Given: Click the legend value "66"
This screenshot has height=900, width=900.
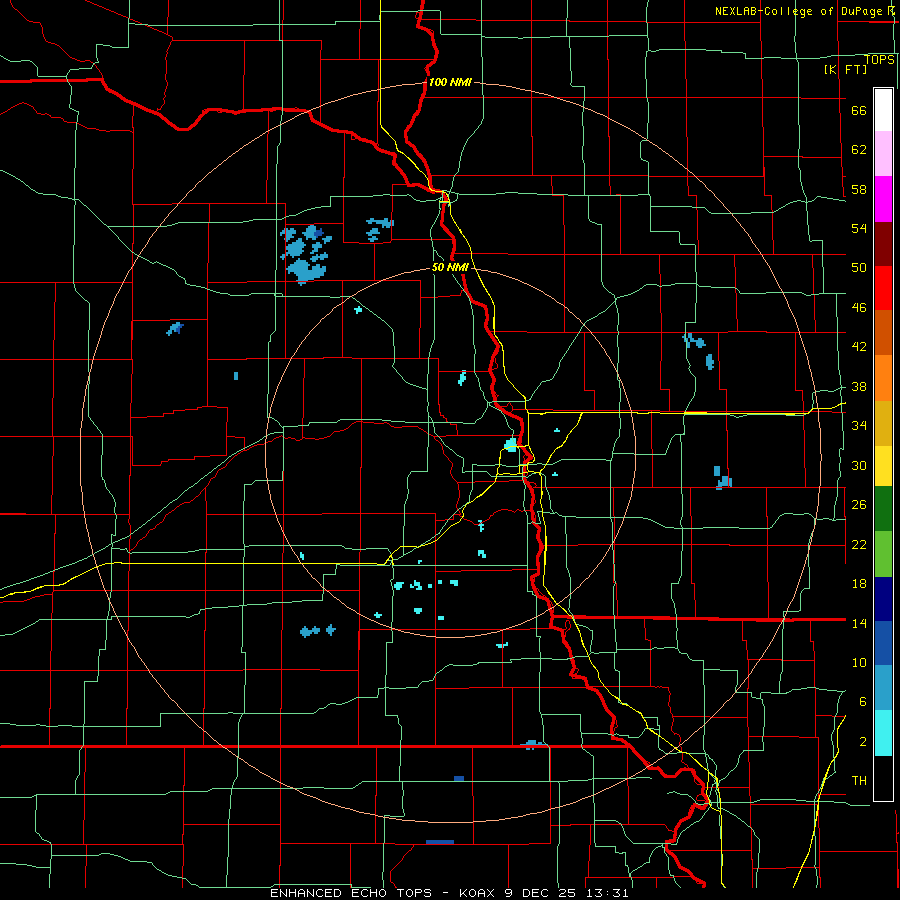Looking at the screenshot, I should pos(859,110).
